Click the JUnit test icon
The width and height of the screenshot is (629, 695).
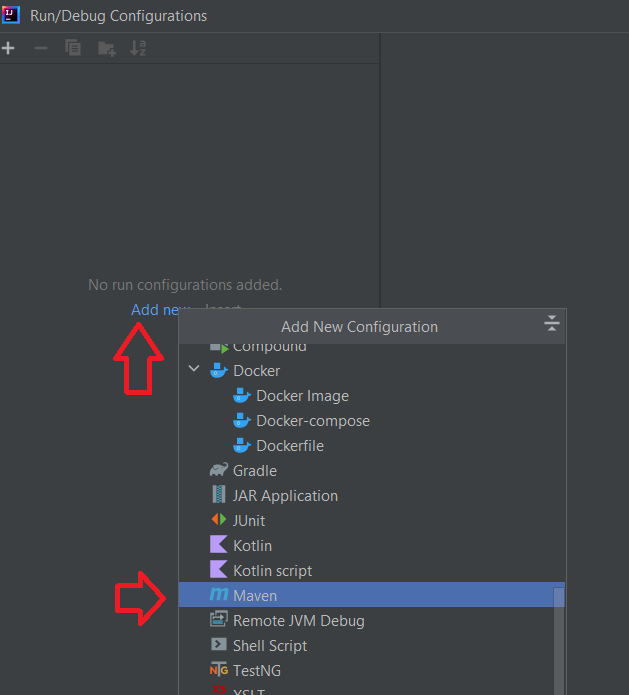tap(219, 519)
